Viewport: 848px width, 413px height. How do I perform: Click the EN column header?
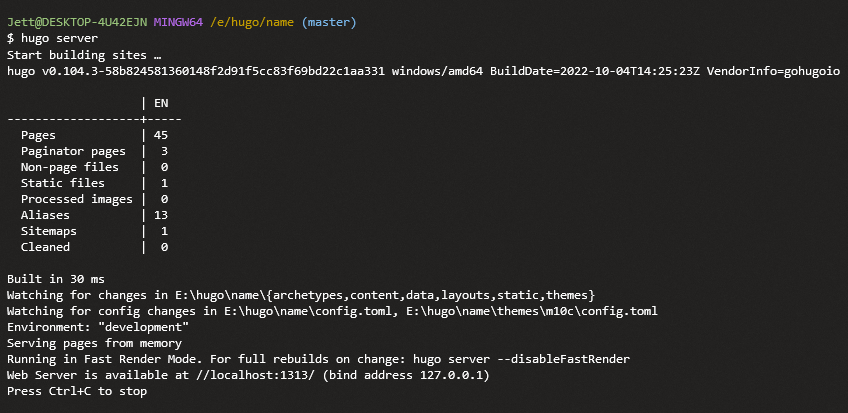161,103
